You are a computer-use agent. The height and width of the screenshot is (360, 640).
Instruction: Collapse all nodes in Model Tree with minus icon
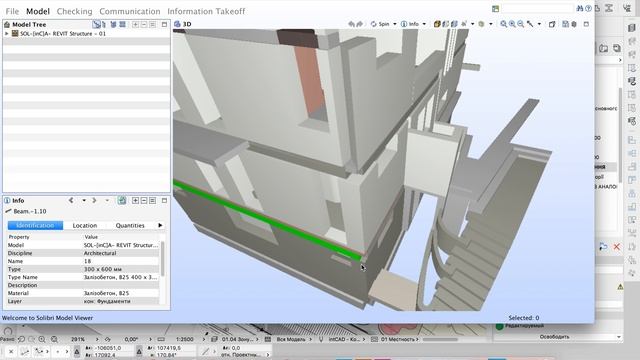click(144, 24)
